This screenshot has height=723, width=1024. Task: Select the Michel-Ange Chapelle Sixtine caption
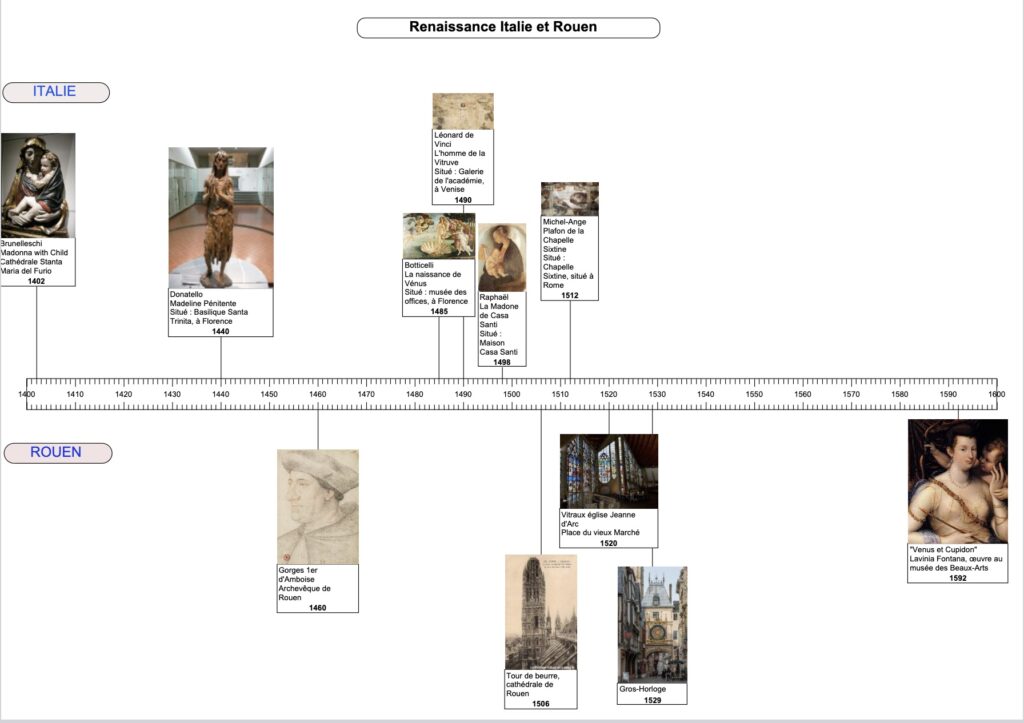tap(568, 253)
